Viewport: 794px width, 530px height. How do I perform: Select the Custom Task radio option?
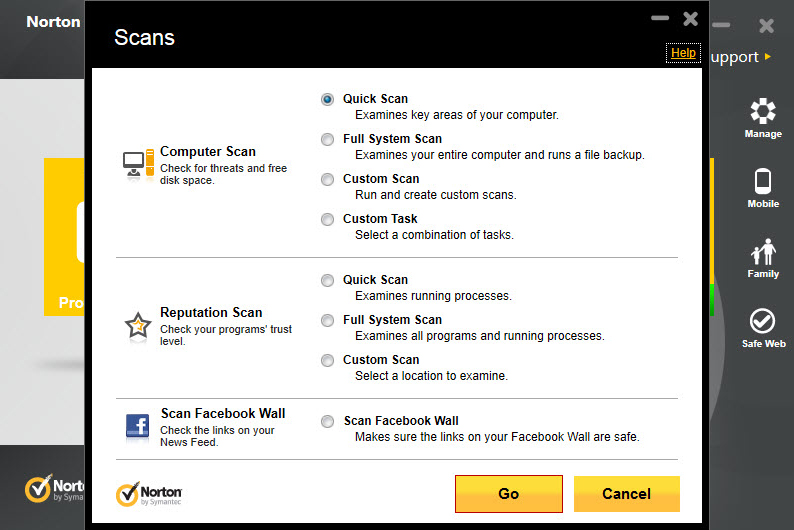pos(328,219)
